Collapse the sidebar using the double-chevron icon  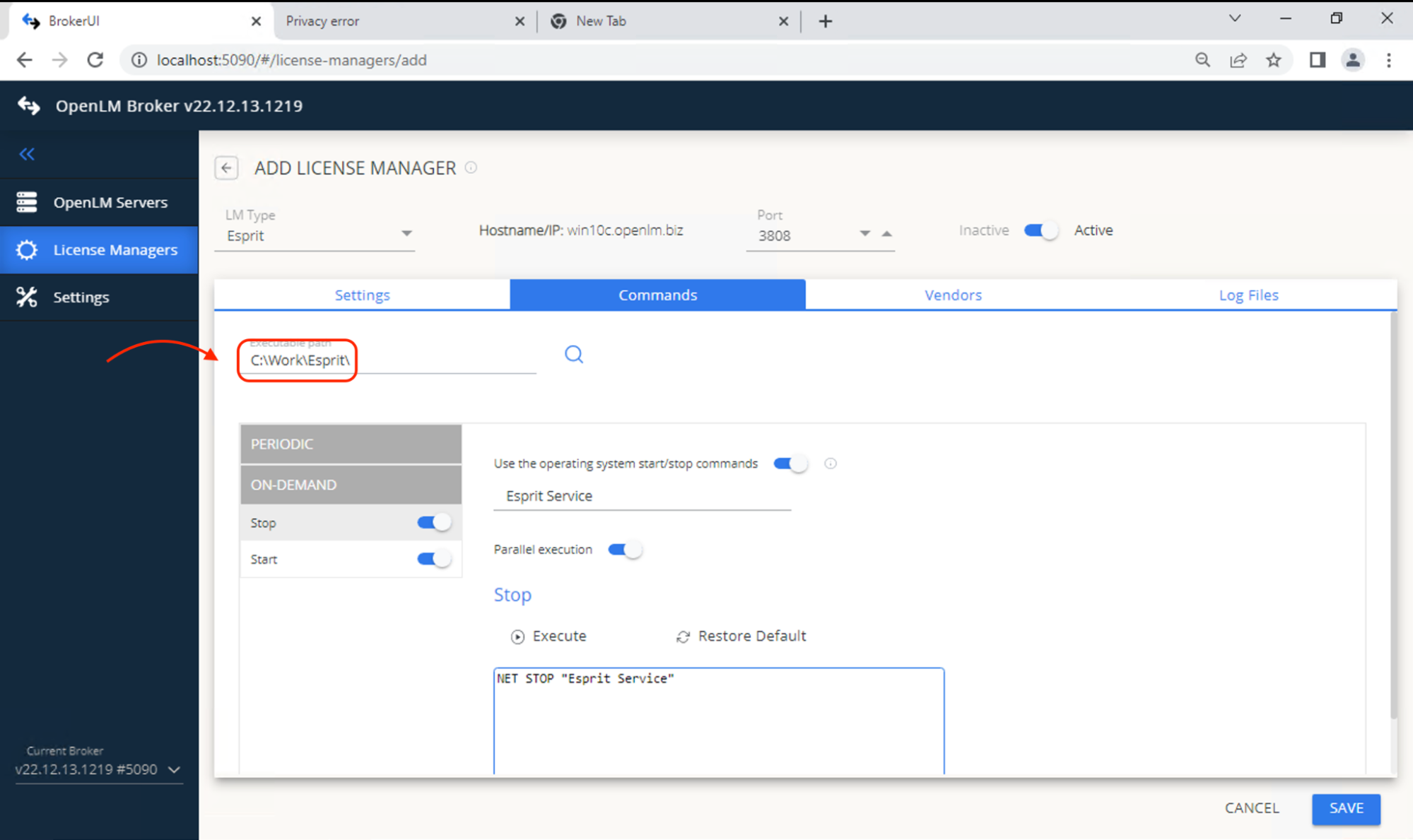tap(26, 154)
